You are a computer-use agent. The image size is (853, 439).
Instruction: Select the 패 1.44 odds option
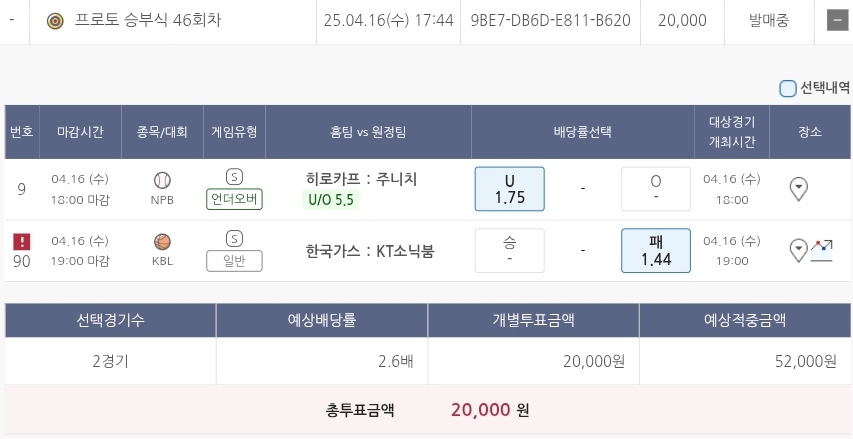pyautogui.click(x=656, y=250)
